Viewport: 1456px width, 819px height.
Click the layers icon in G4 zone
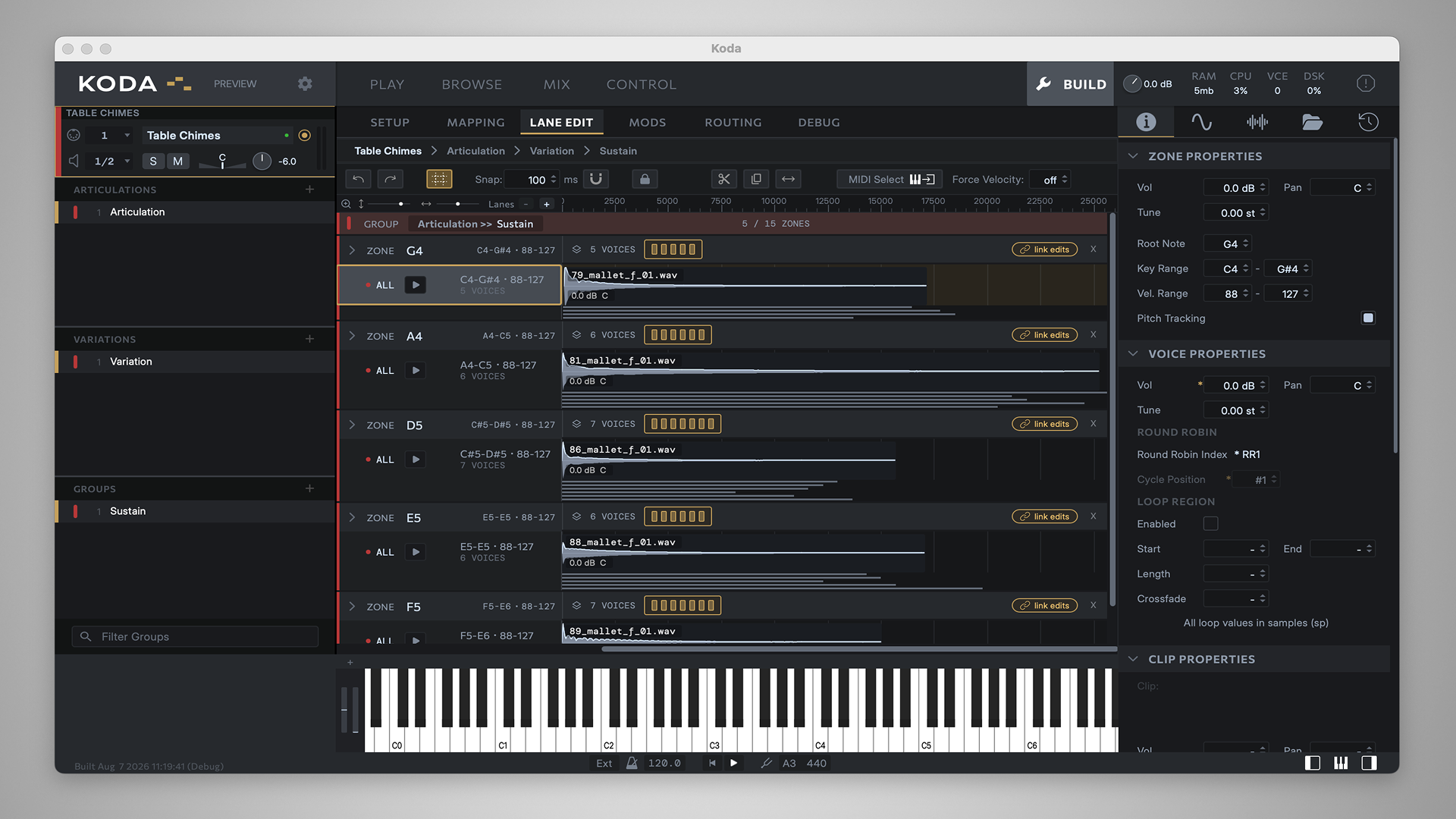[x=576, y=249]
